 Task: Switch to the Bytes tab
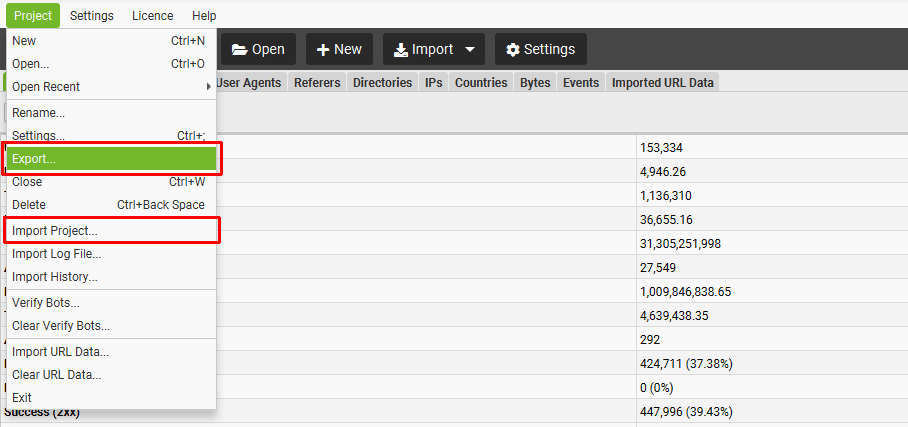pos(535,83)
